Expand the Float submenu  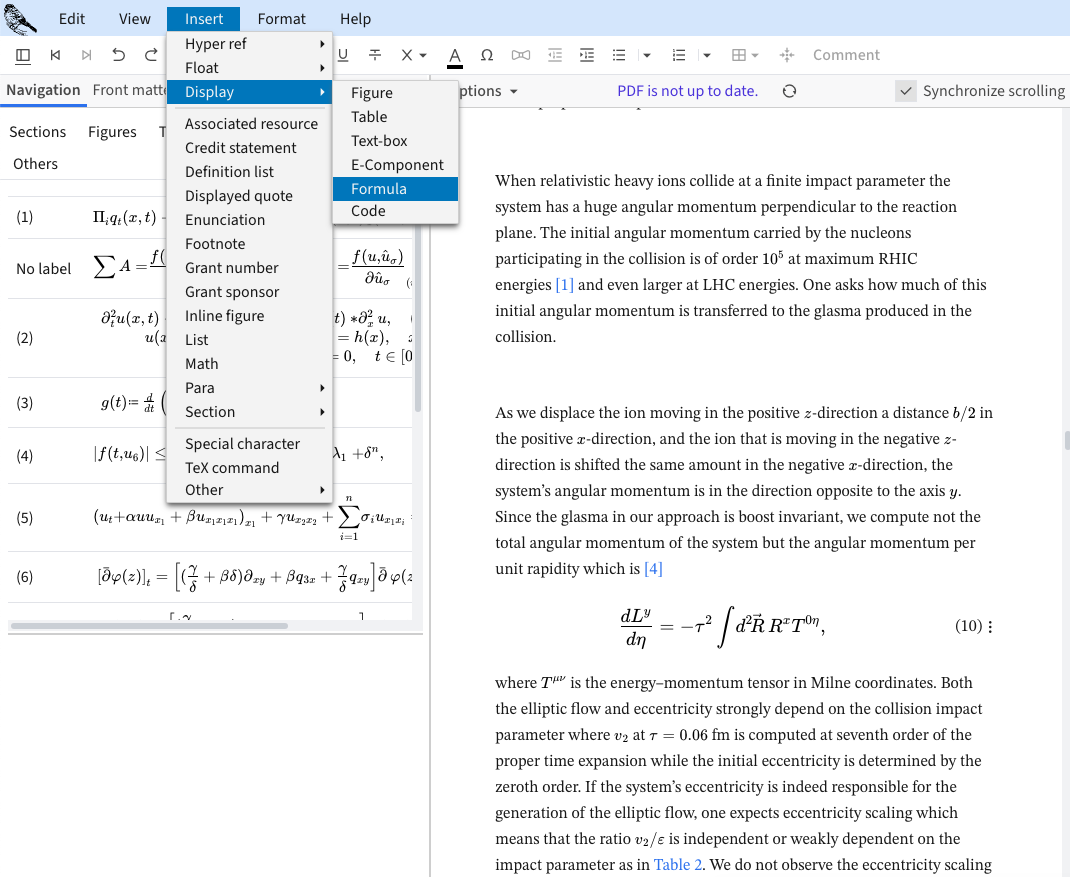(x=249, y=68)
